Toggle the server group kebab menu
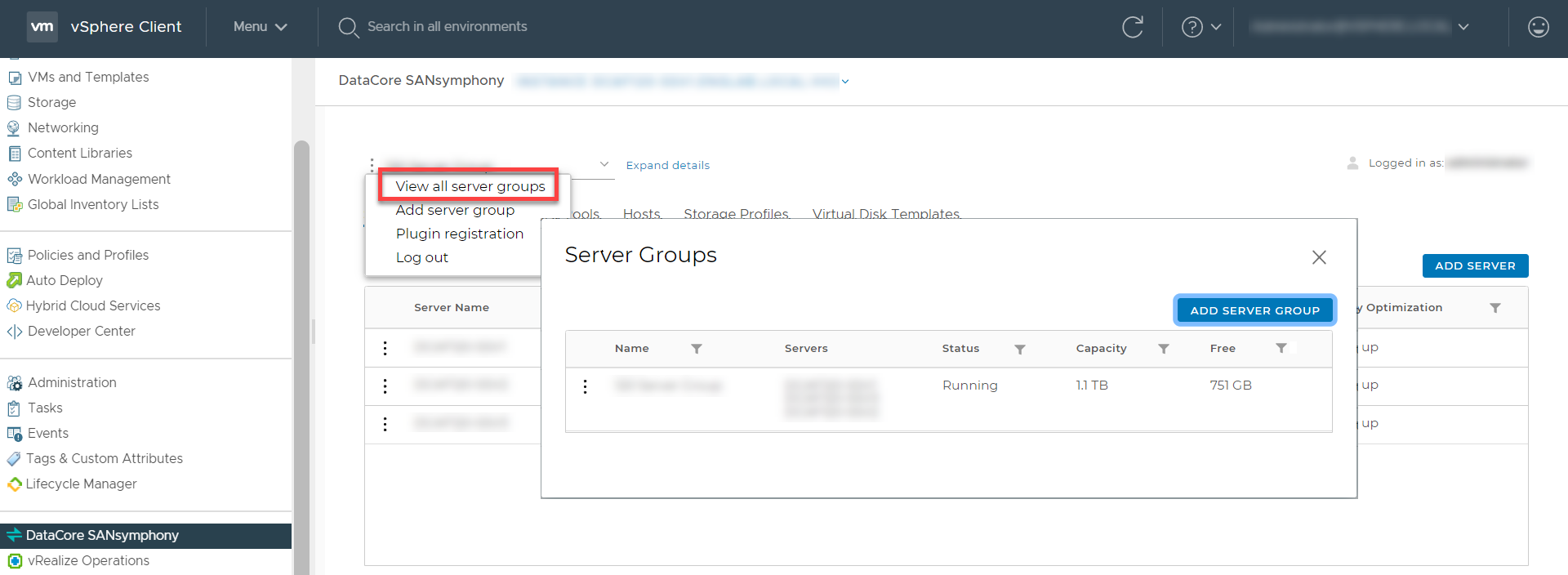The width and height of the screenshot is (1568, 575). point(372,165)
